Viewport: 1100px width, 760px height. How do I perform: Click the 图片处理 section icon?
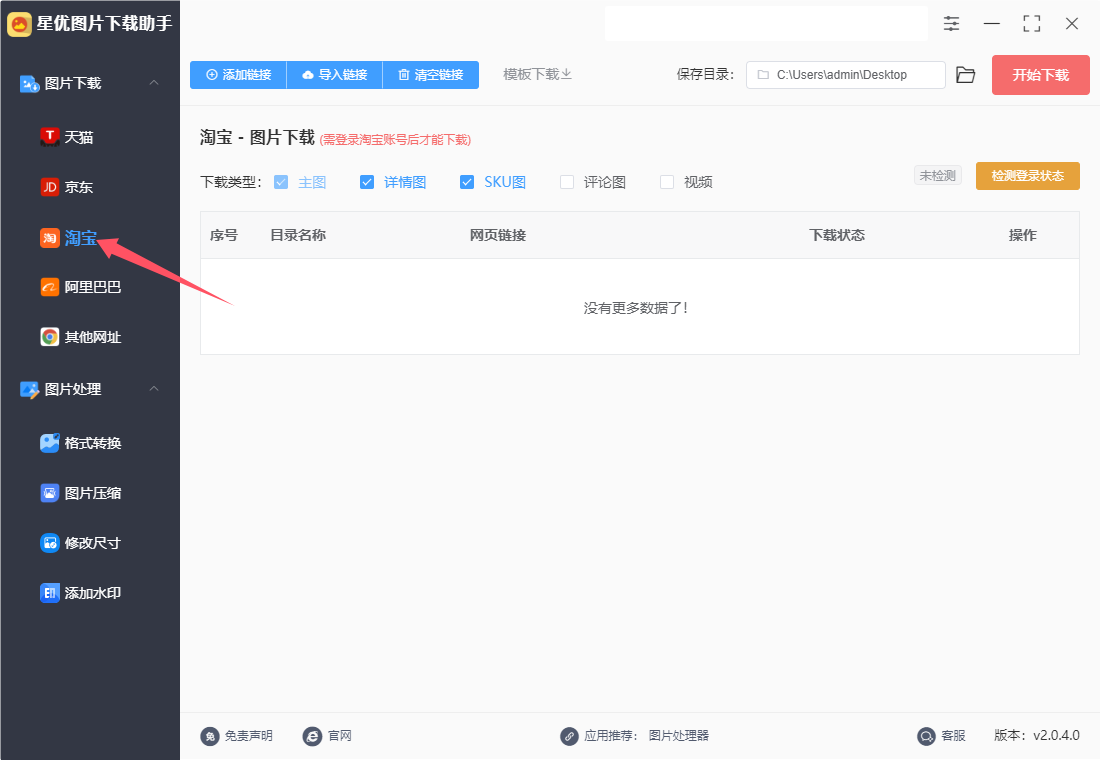pyautogui.click(x=29, y=389)
